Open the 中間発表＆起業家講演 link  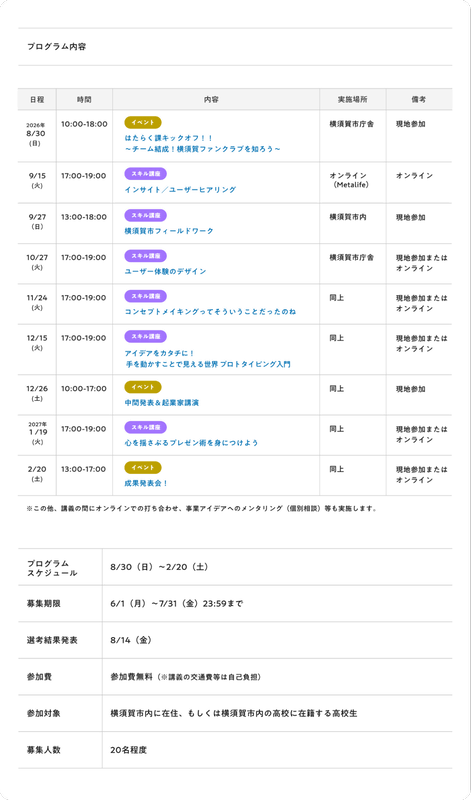click(162, 403)
